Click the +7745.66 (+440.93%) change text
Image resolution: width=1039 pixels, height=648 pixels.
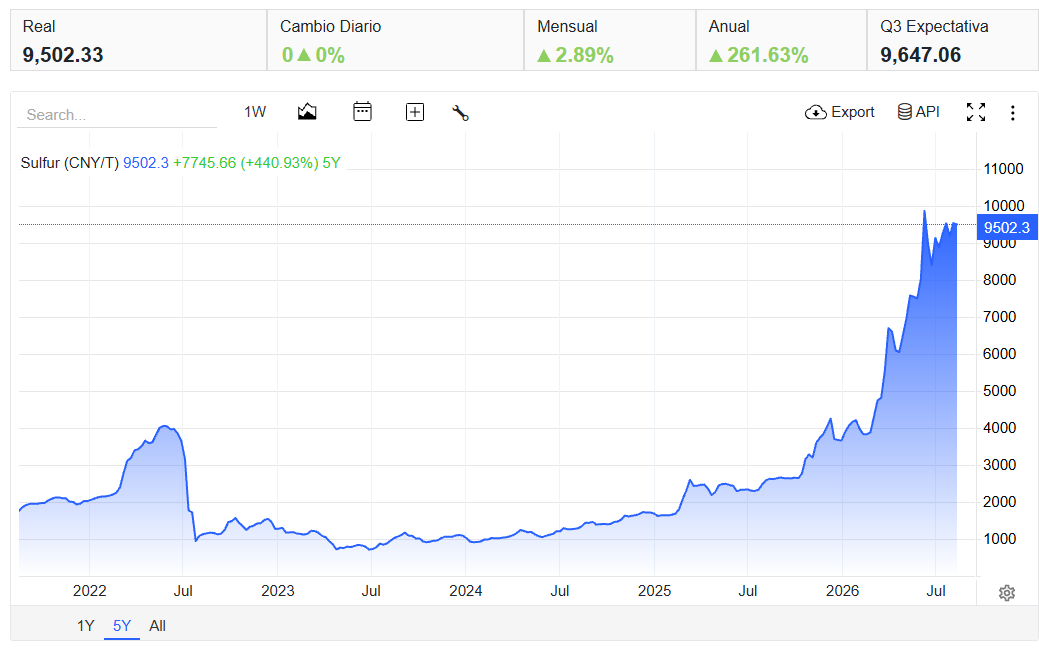tap(246, 163)
